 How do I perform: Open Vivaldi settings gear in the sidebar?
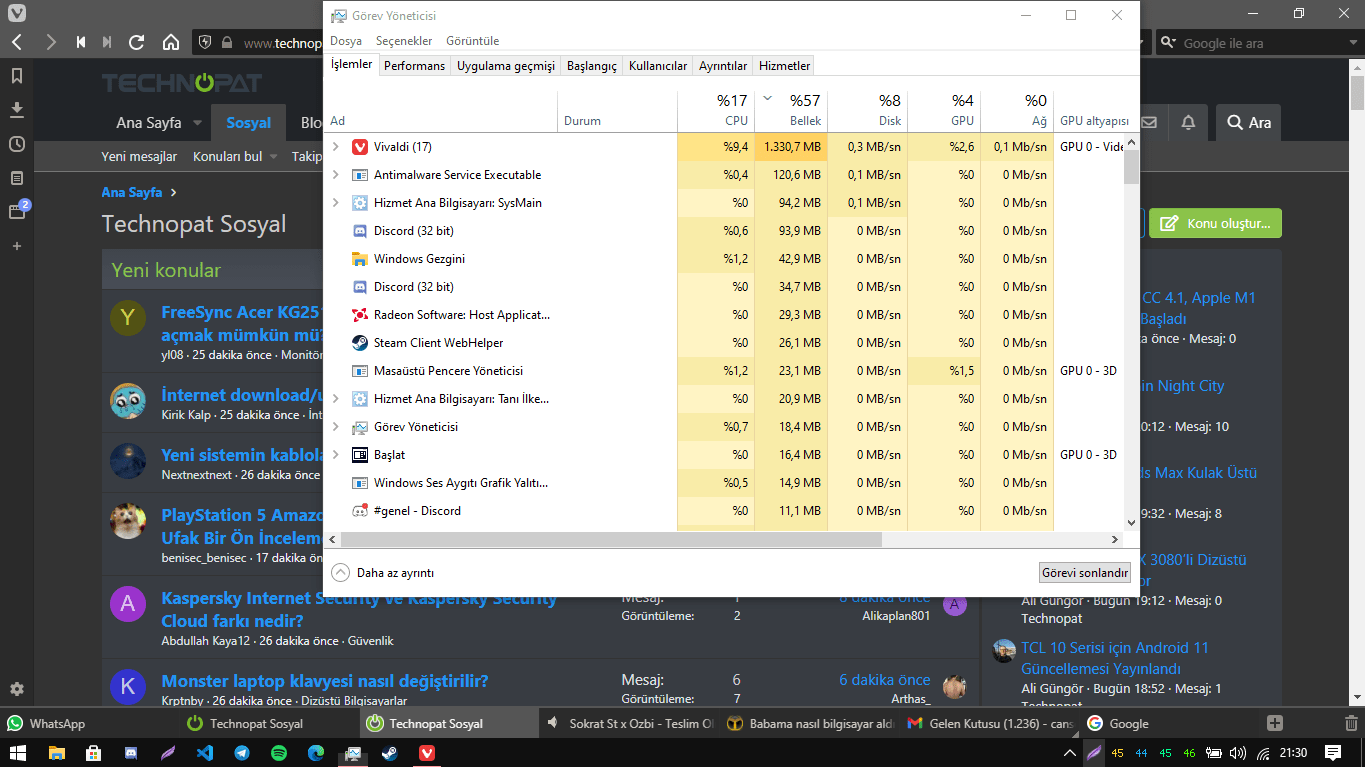click(17, 689)
